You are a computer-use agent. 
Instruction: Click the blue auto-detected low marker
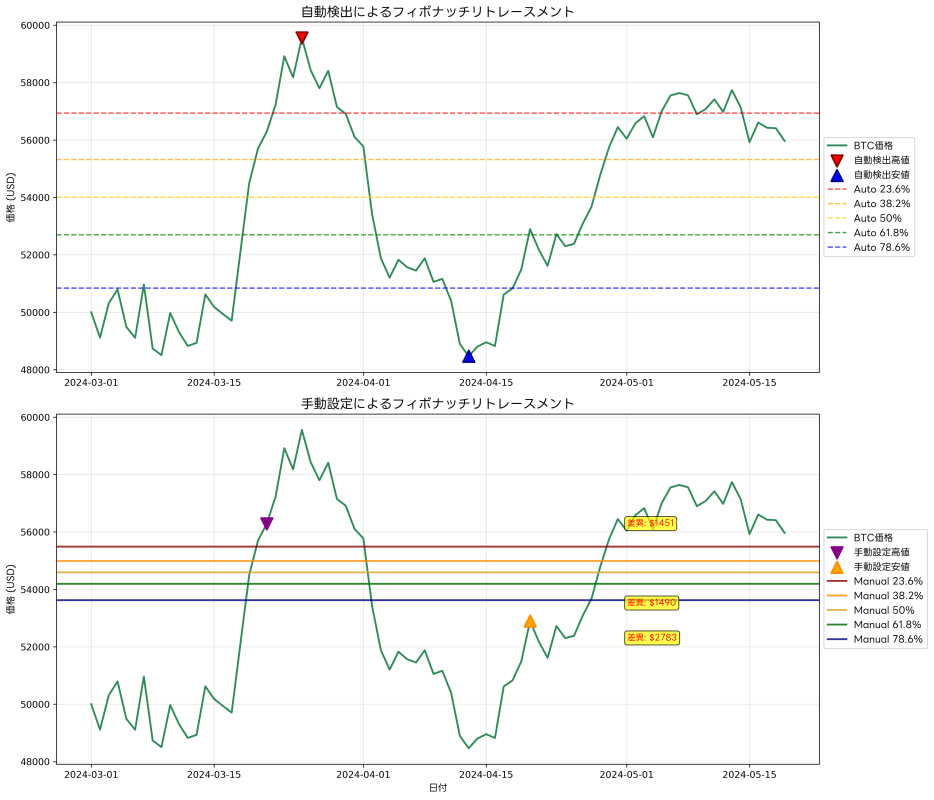coord(468,354)
